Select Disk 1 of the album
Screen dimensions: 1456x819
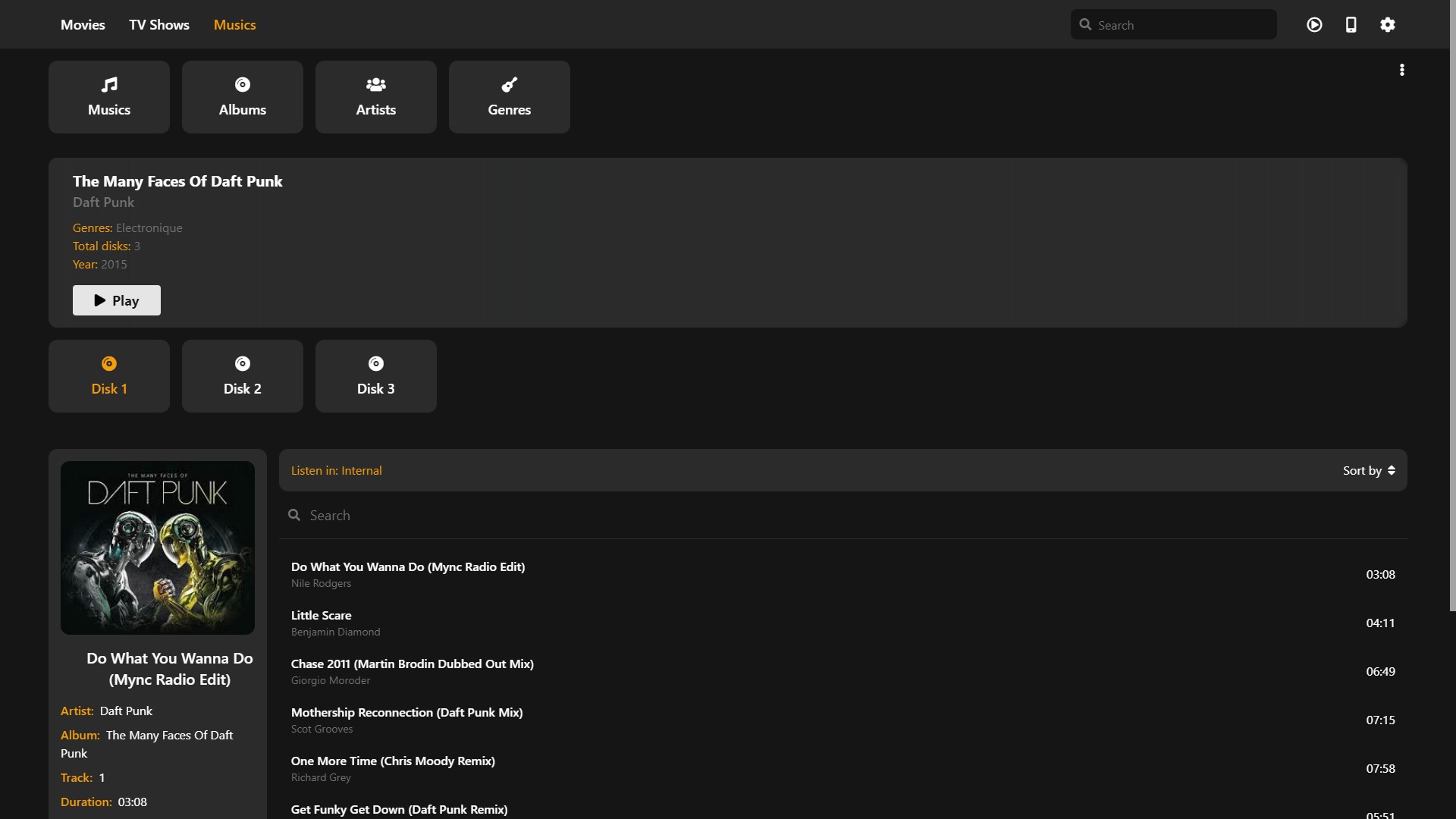pos(109,376)
